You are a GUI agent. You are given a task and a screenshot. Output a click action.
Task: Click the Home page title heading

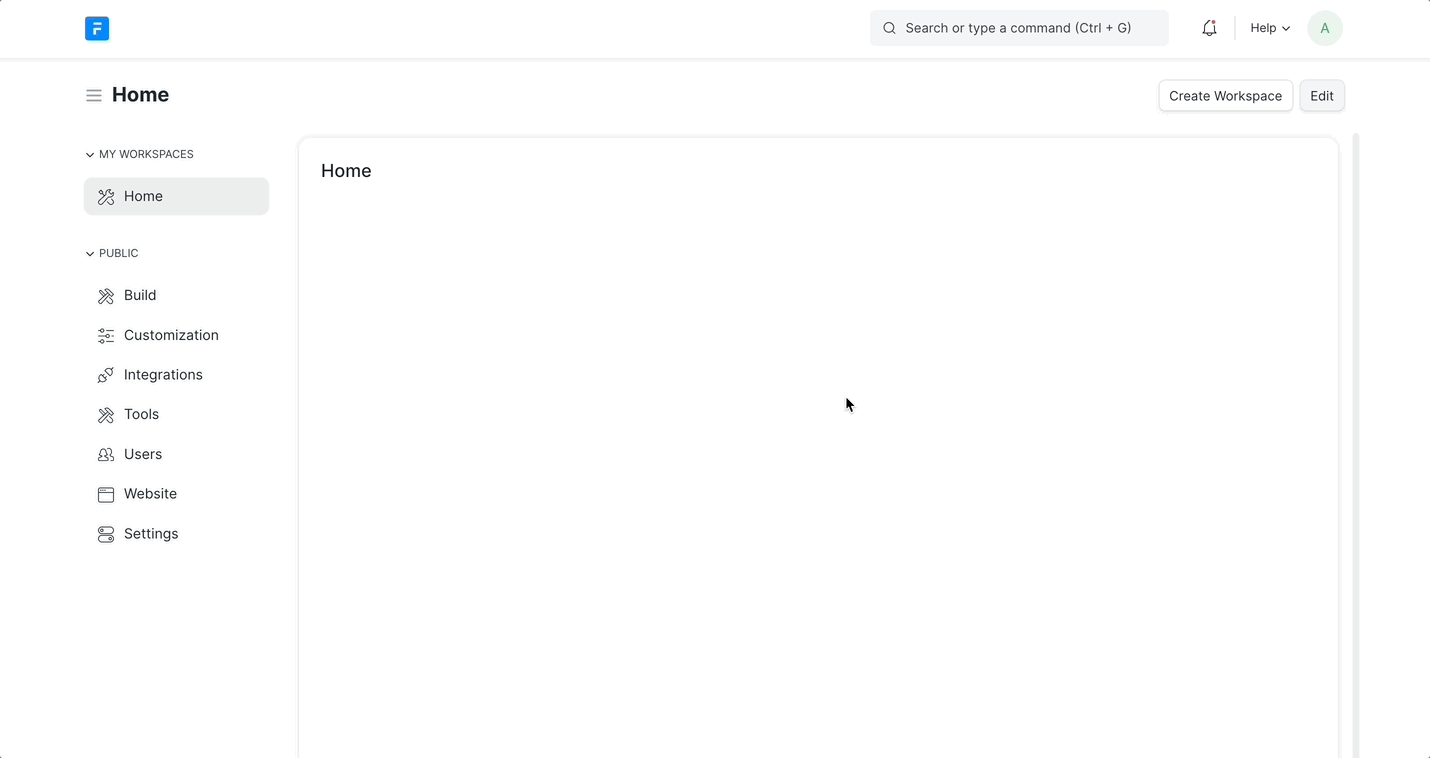pos(140,95)
